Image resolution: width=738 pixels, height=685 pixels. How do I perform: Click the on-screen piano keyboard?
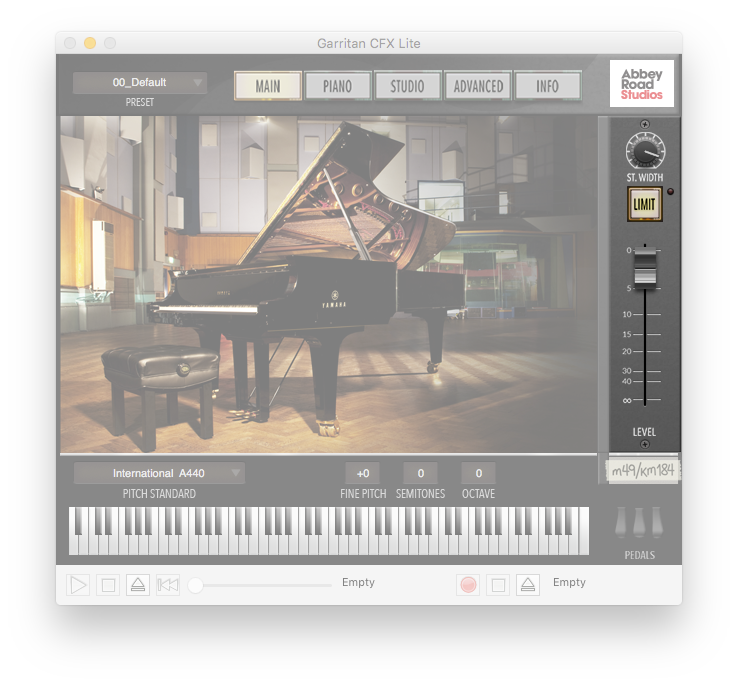click(329, 531)
